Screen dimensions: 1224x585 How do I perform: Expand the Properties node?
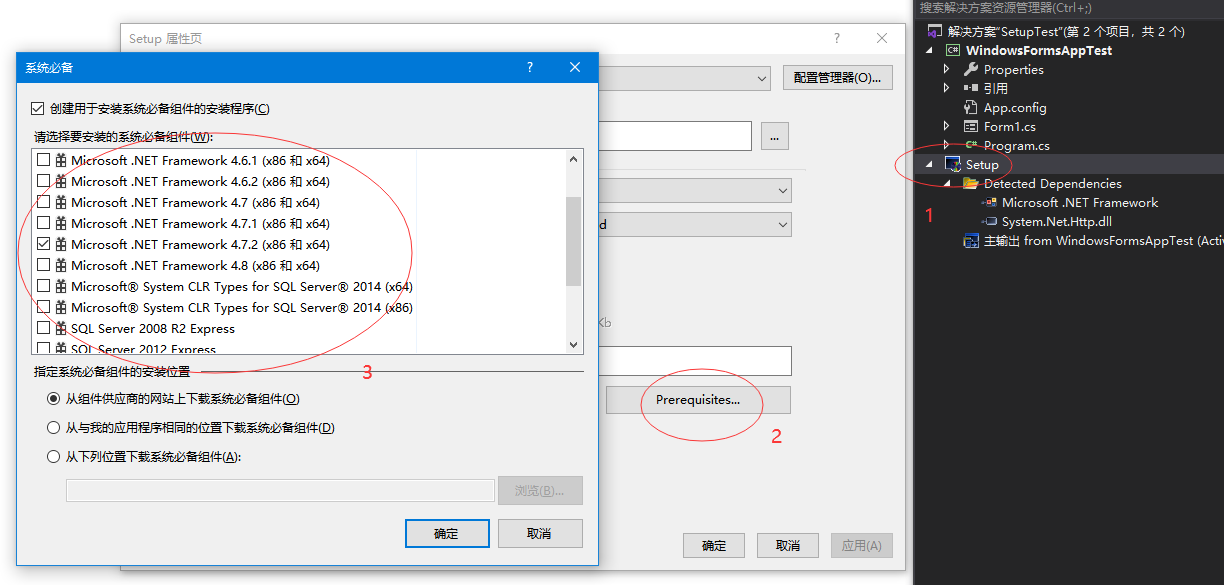947,69
